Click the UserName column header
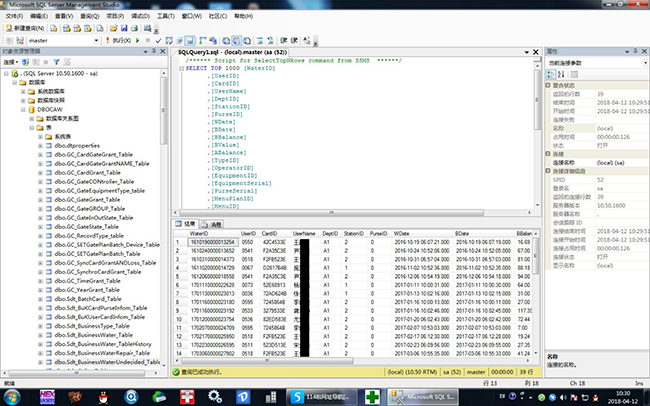The height and width of the screenshot is (406, 650). click(306, 233)
